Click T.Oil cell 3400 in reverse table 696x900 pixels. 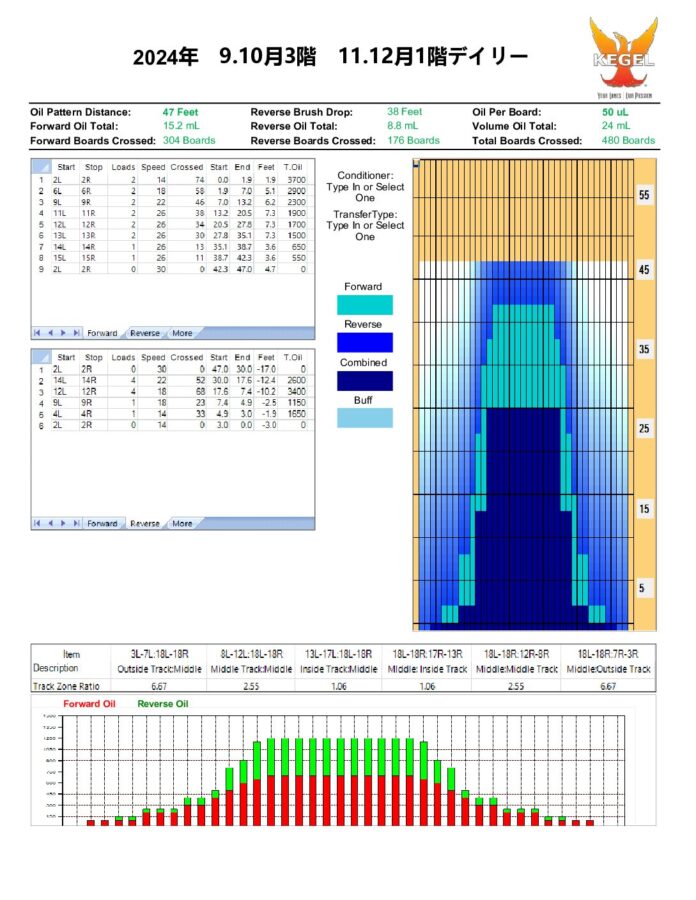(x=296, y=391)
